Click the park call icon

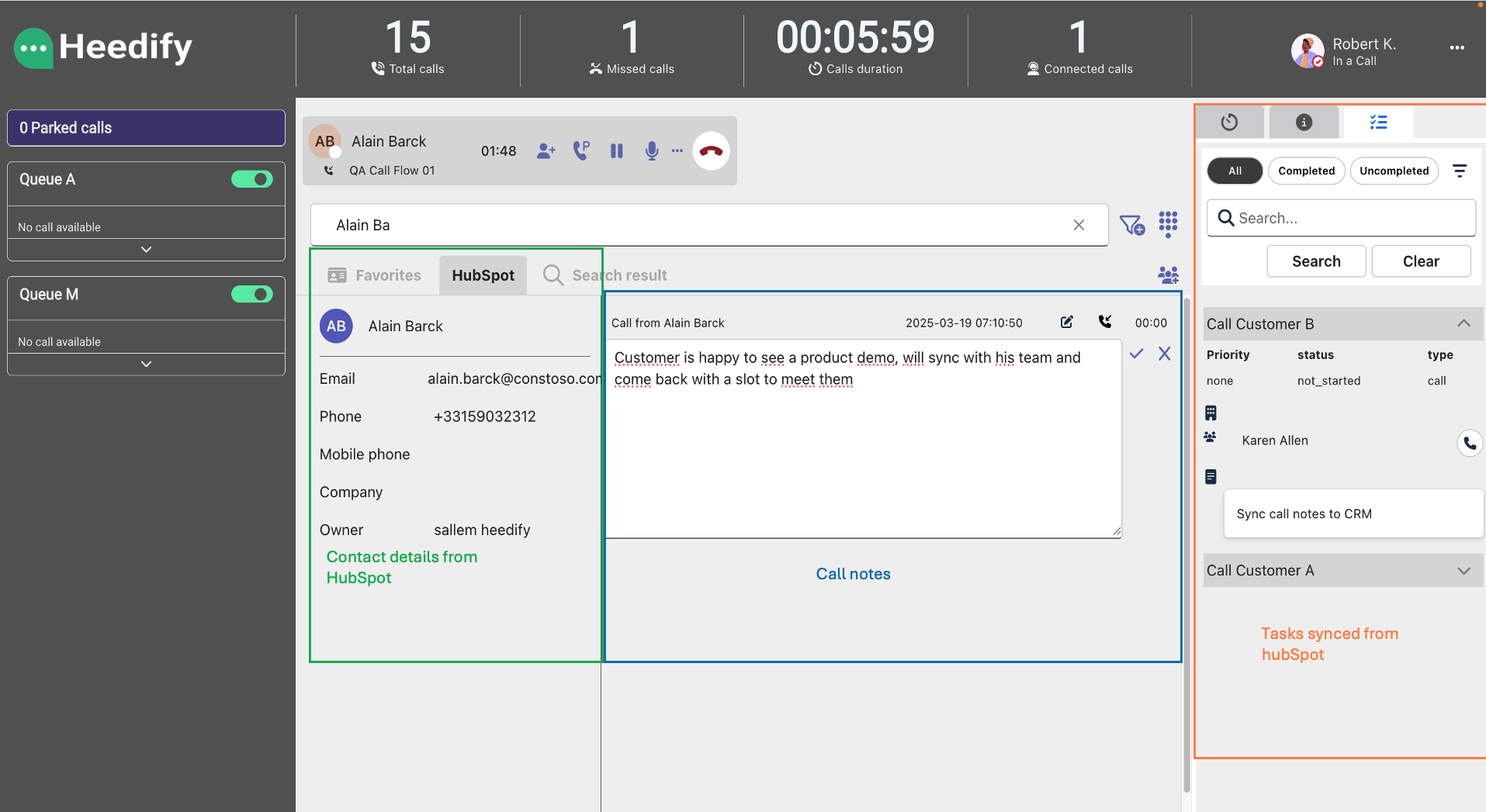581,150
